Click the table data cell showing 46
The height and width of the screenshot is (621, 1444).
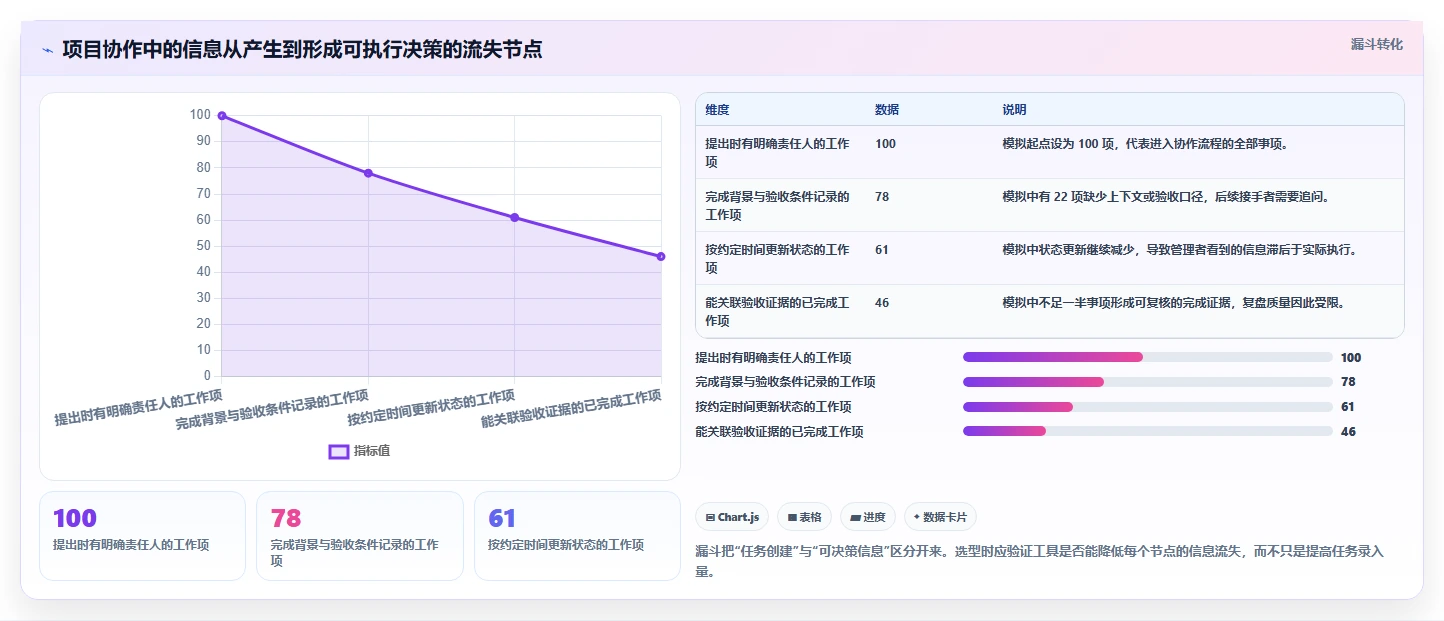click(882, 303)
